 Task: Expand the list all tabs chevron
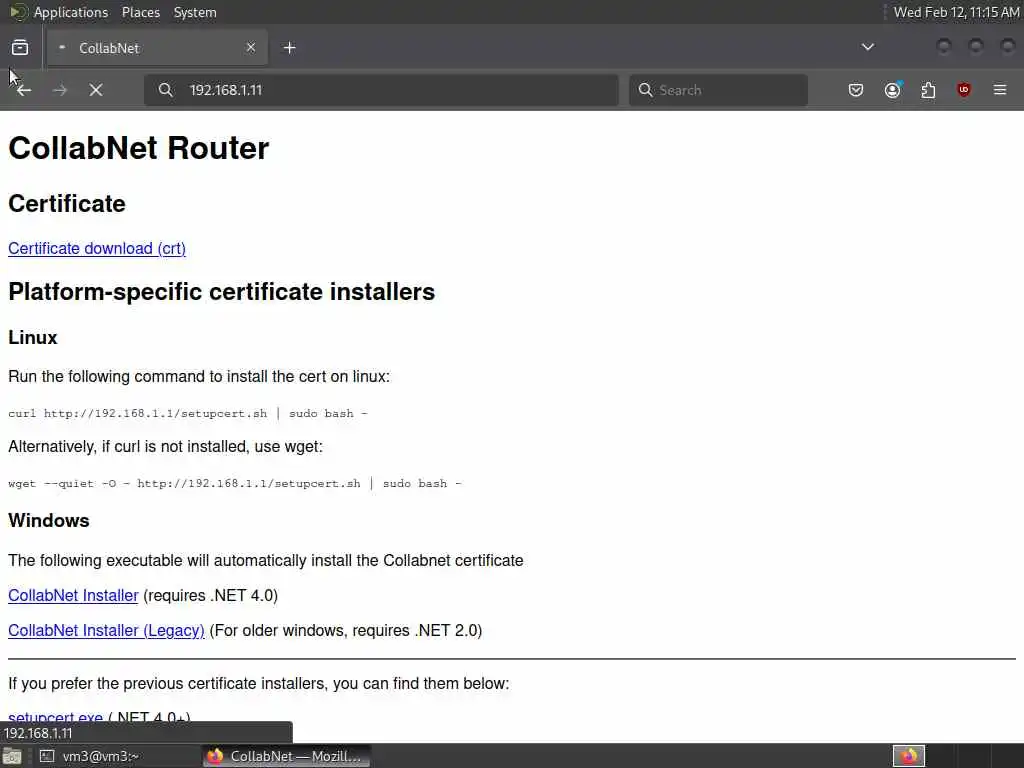point(867,47)
